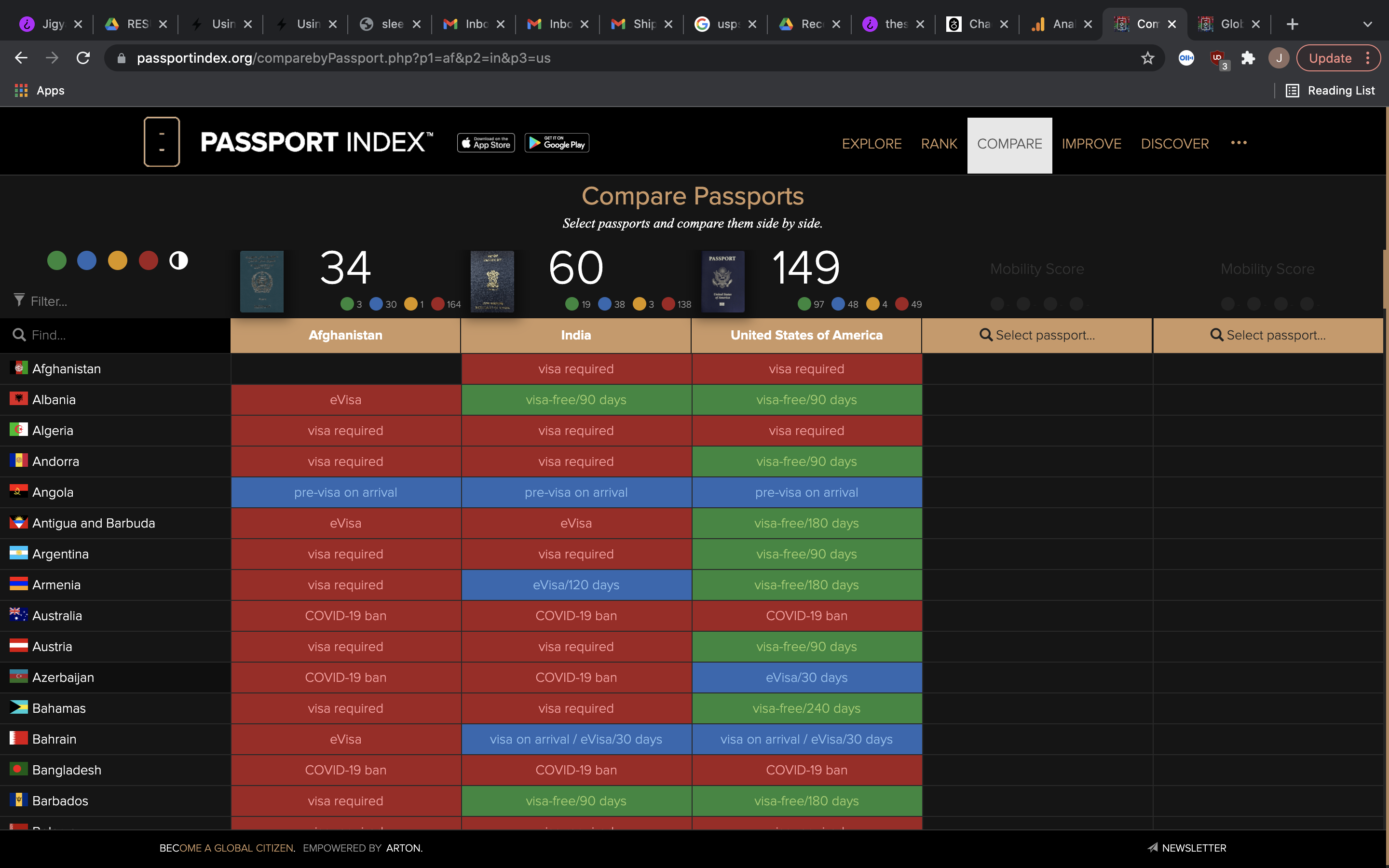Expand the browser tab search chevron
The height and width of the screenshot is (868, 1389).
pyautogui.click(x=1367, y=24)
